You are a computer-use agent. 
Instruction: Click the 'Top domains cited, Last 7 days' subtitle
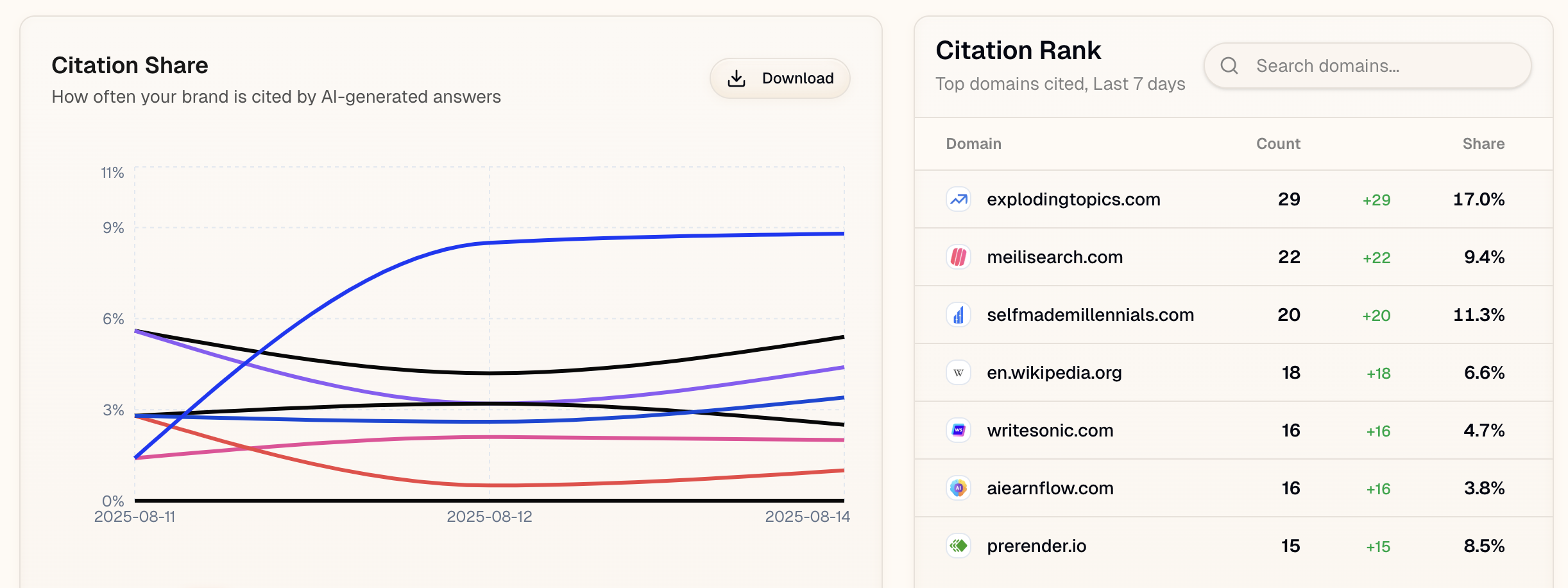(x=1060, y=84)
